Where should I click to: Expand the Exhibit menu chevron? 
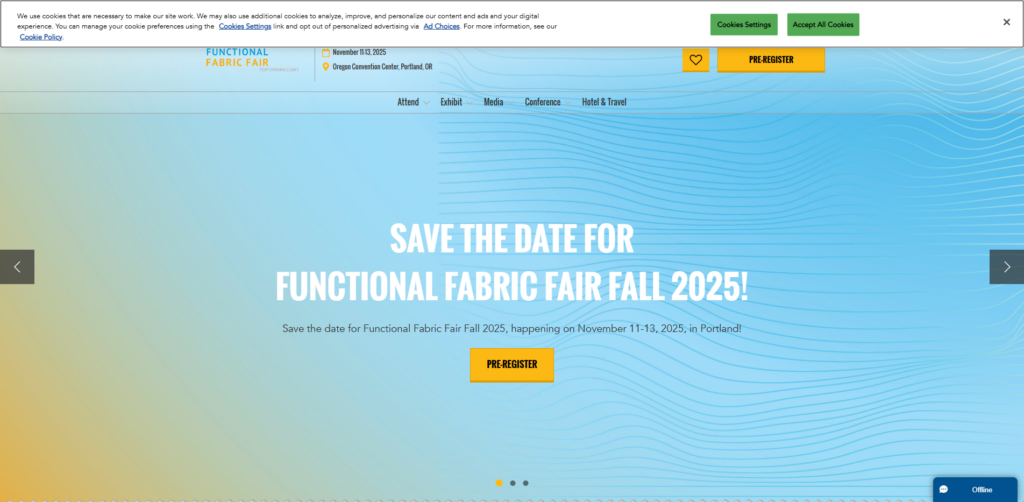[470, 102]
